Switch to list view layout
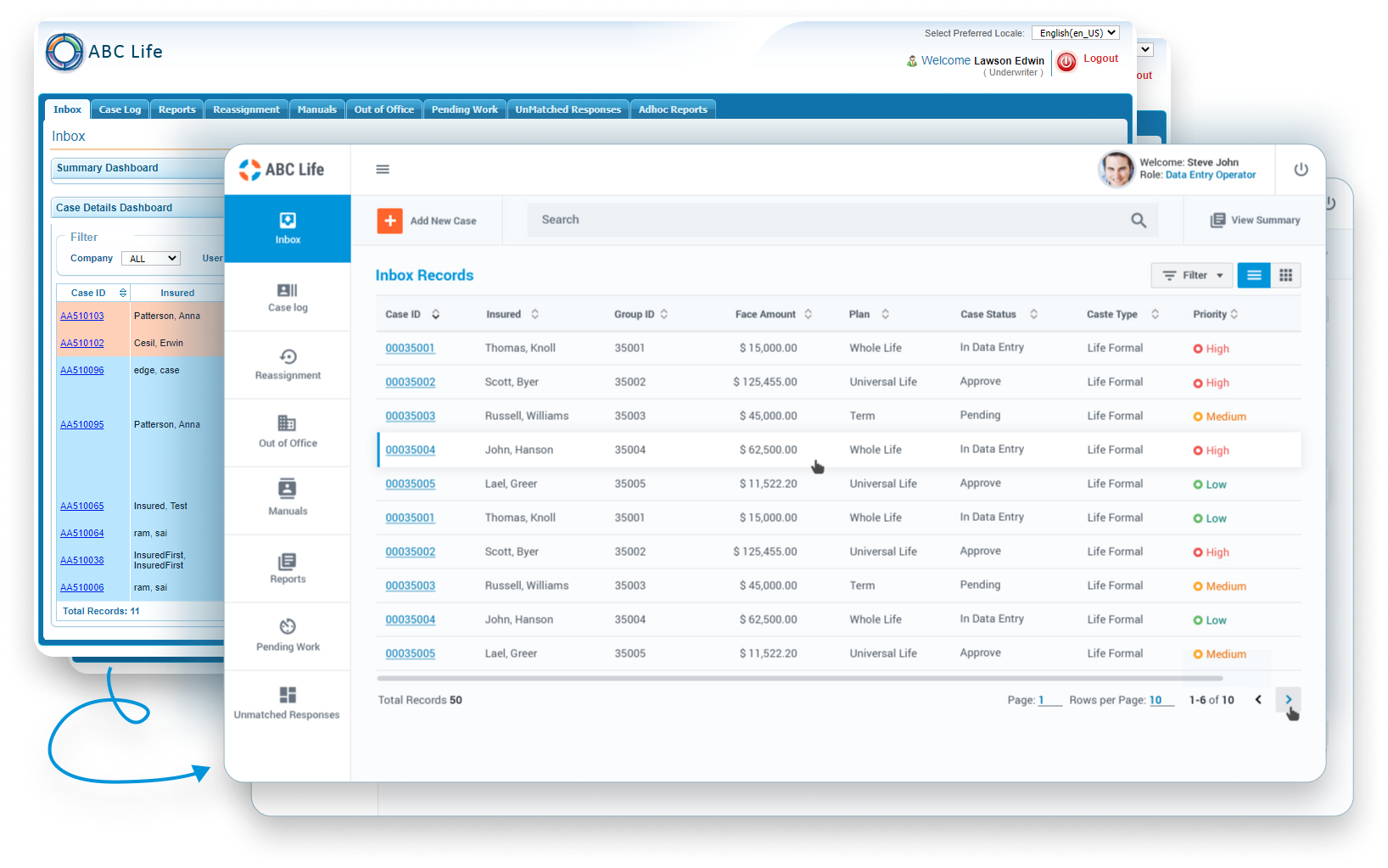 pos(1254,276)
